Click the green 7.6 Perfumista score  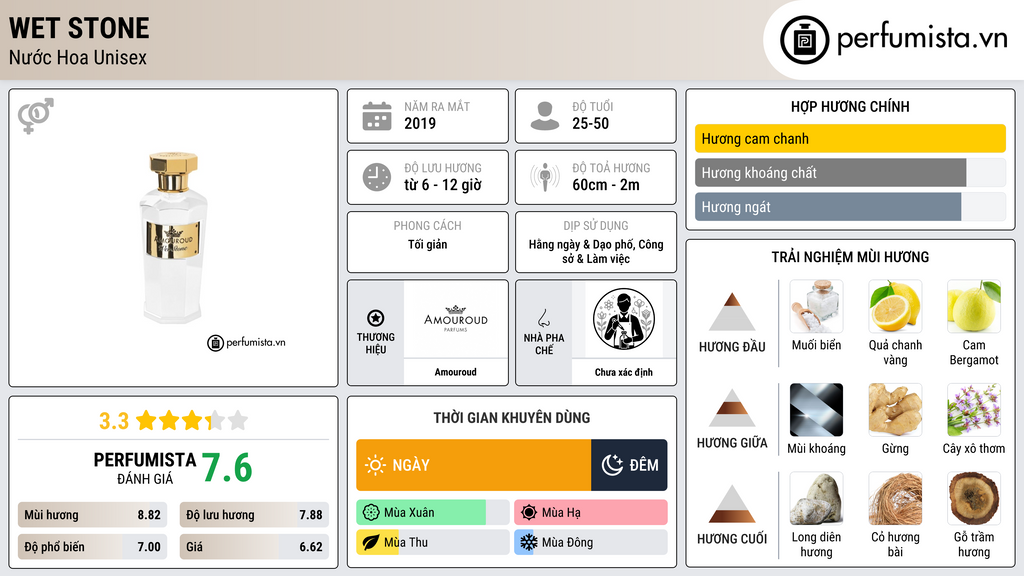[227, 468]
